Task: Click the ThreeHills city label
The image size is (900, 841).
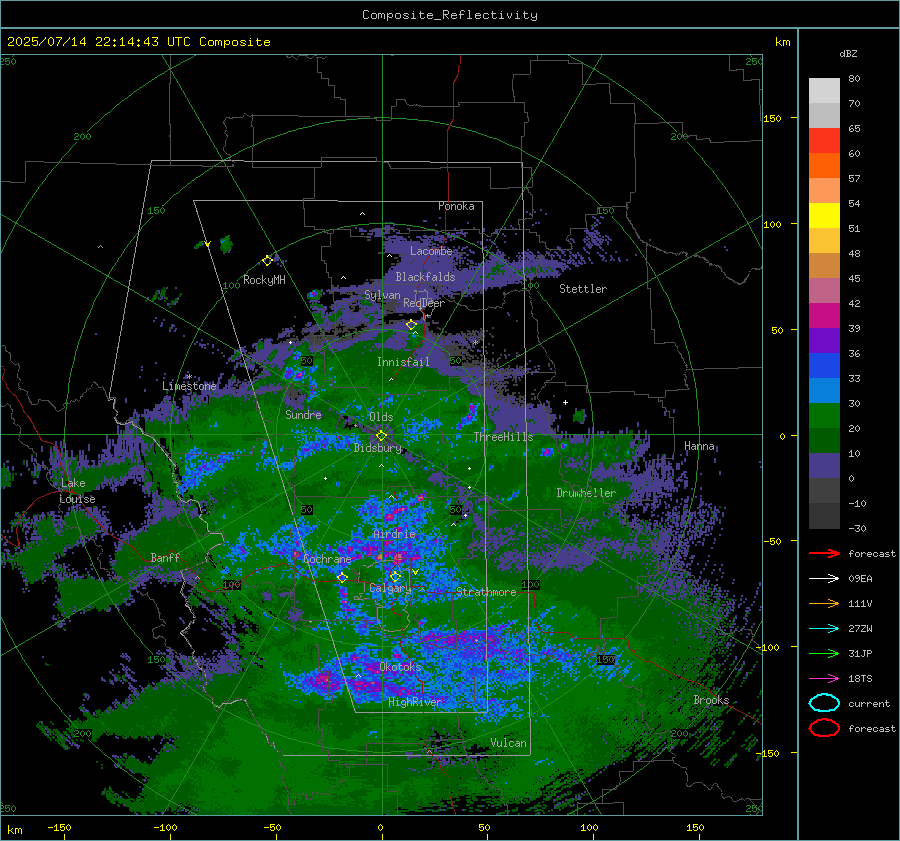Action: point(503,437)
